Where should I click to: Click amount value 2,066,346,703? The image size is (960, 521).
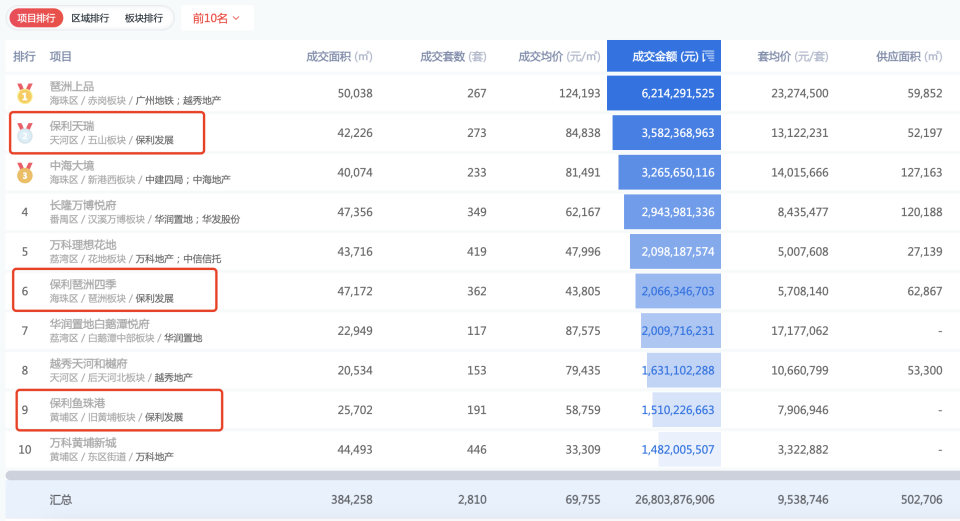[678, 291]
